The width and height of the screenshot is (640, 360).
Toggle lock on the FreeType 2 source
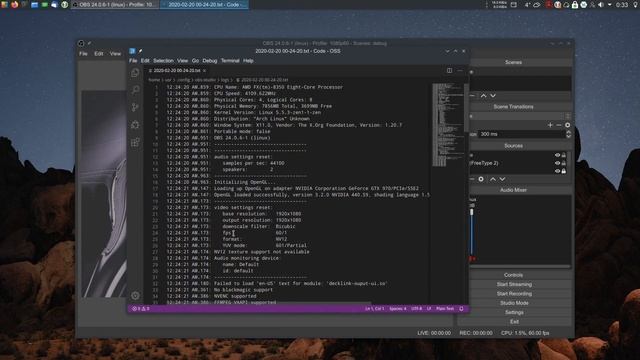(564, 163)
